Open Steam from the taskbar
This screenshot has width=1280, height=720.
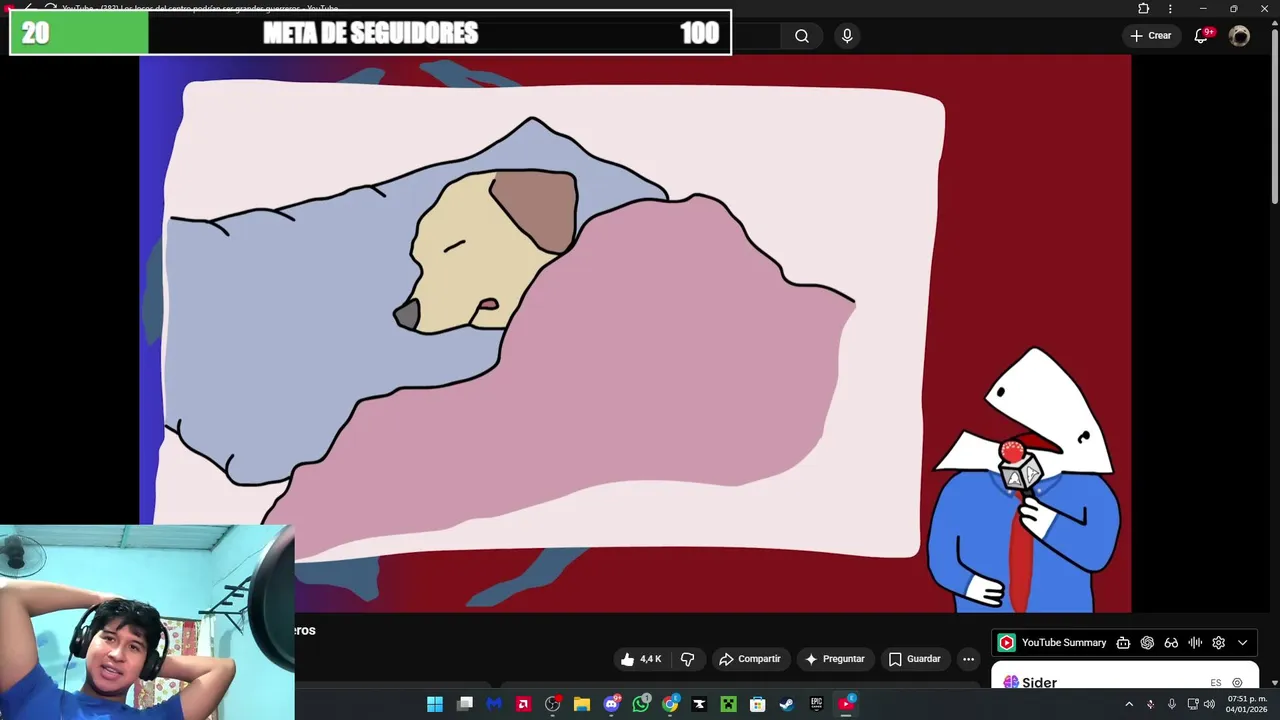point(787,704)
